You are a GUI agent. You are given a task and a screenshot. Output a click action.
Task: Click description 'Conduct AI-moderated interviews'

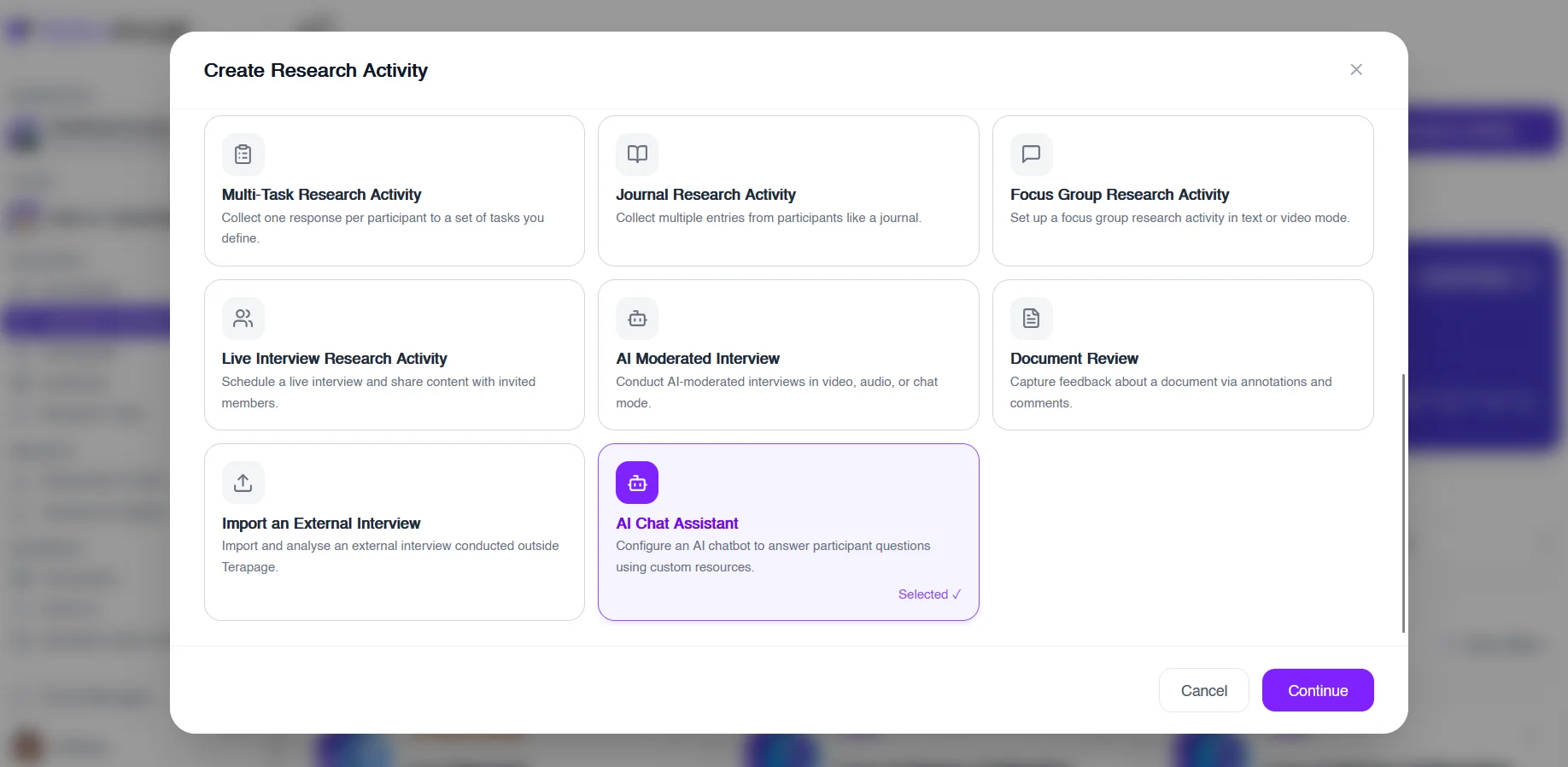[x=777, y=392]
